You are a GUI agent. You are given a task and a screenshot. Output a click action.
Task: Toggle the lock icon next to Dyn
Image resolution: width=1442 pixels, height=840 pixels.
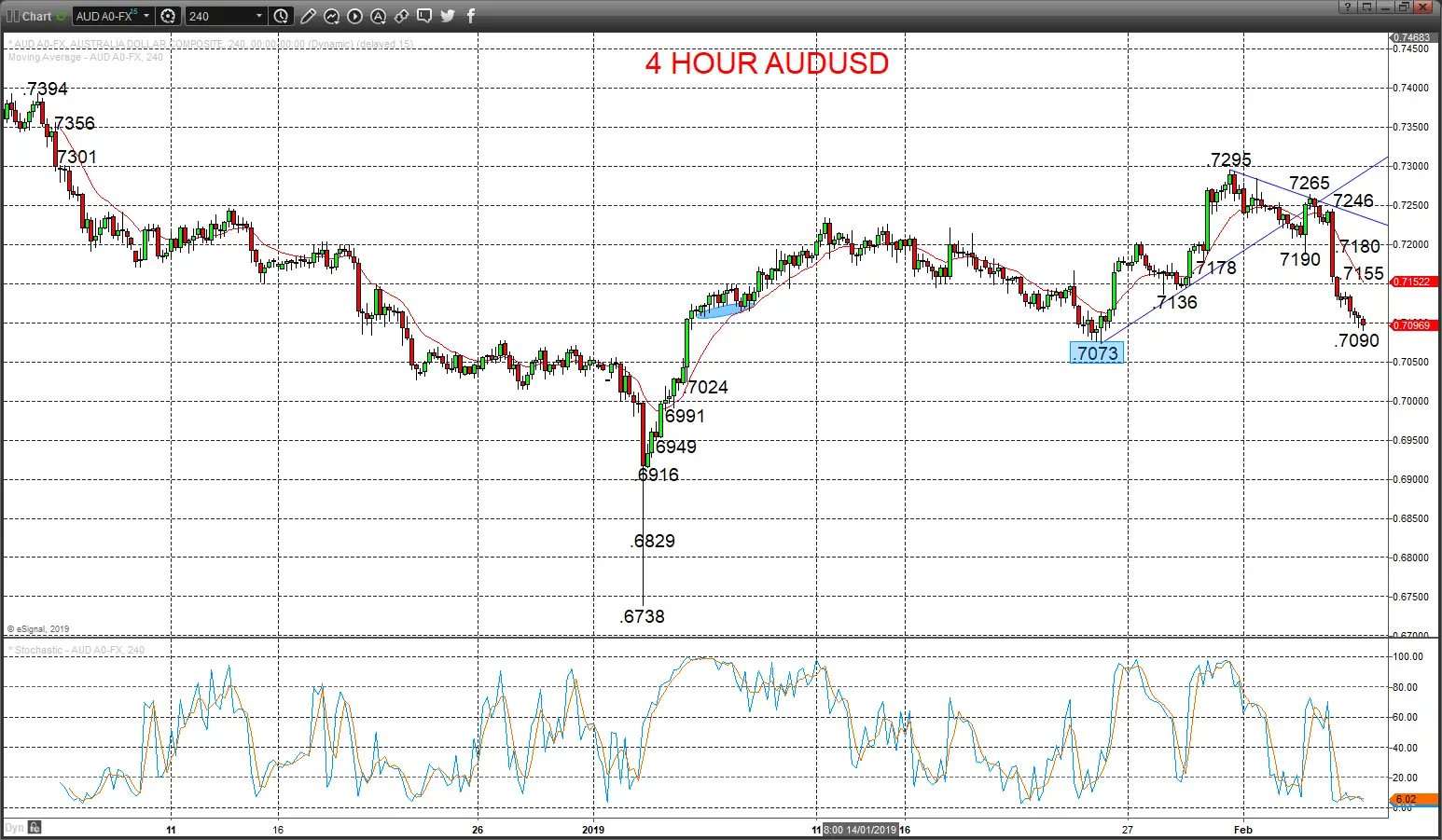pyautogui.click(x=35, y=827)
